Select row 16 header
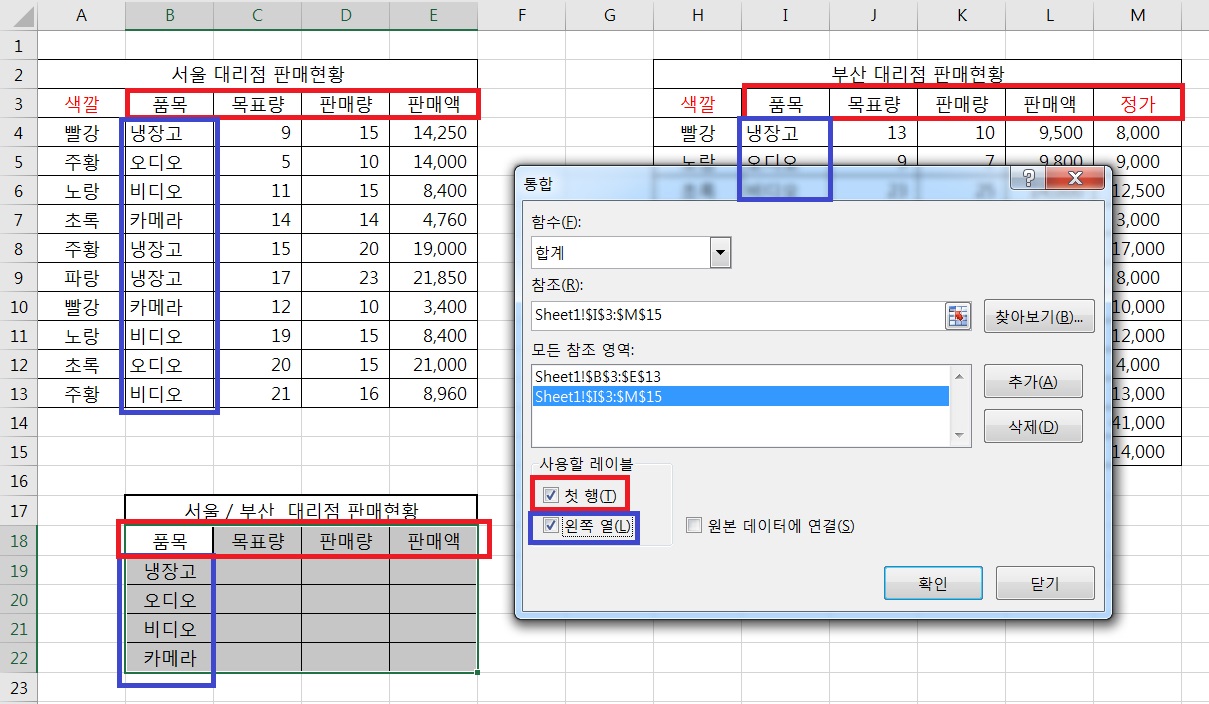Image resolution: width=1209 pixels, height=704 pixels. point(19,481)
